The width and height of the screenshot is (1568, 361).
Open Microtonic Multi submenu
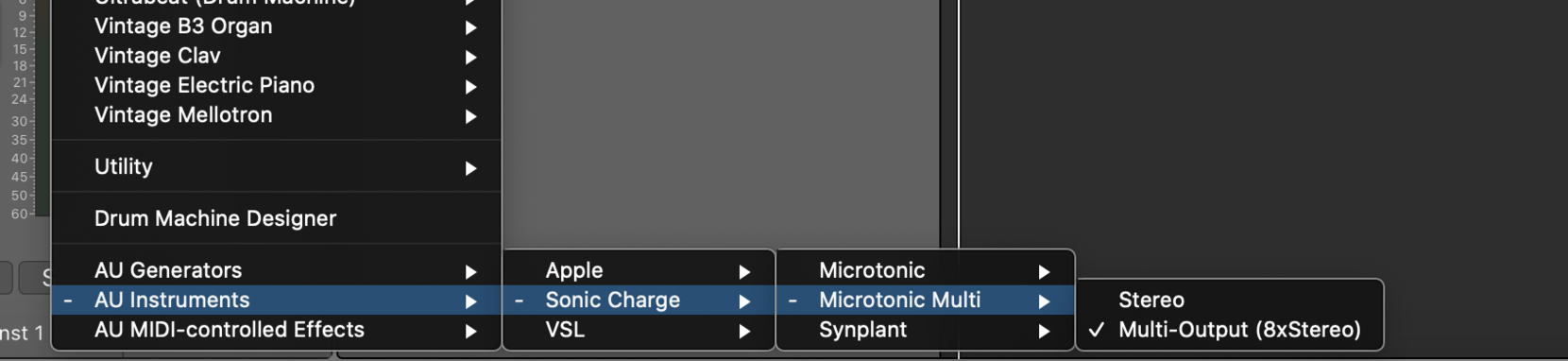point(925,300)
